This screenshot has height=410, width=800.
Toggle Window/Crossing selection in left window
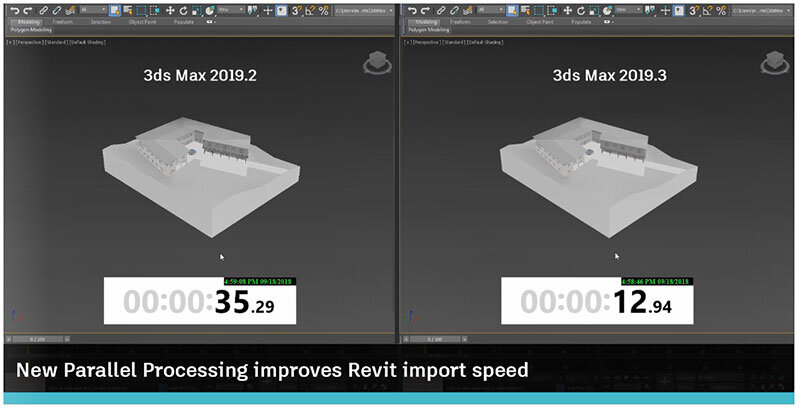pyautogui.click(x=155, y=11)
